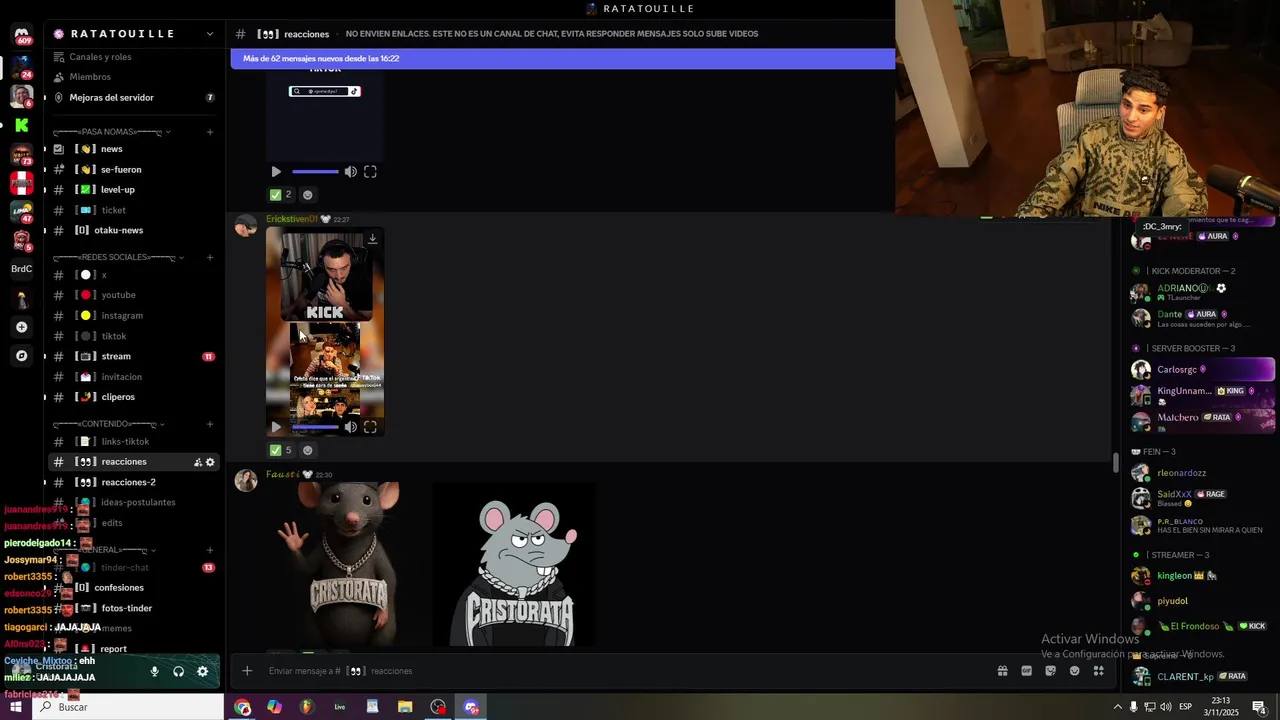Collapse the CONTENIDO category
This screenshot has width=1280, height=720.
108,424
